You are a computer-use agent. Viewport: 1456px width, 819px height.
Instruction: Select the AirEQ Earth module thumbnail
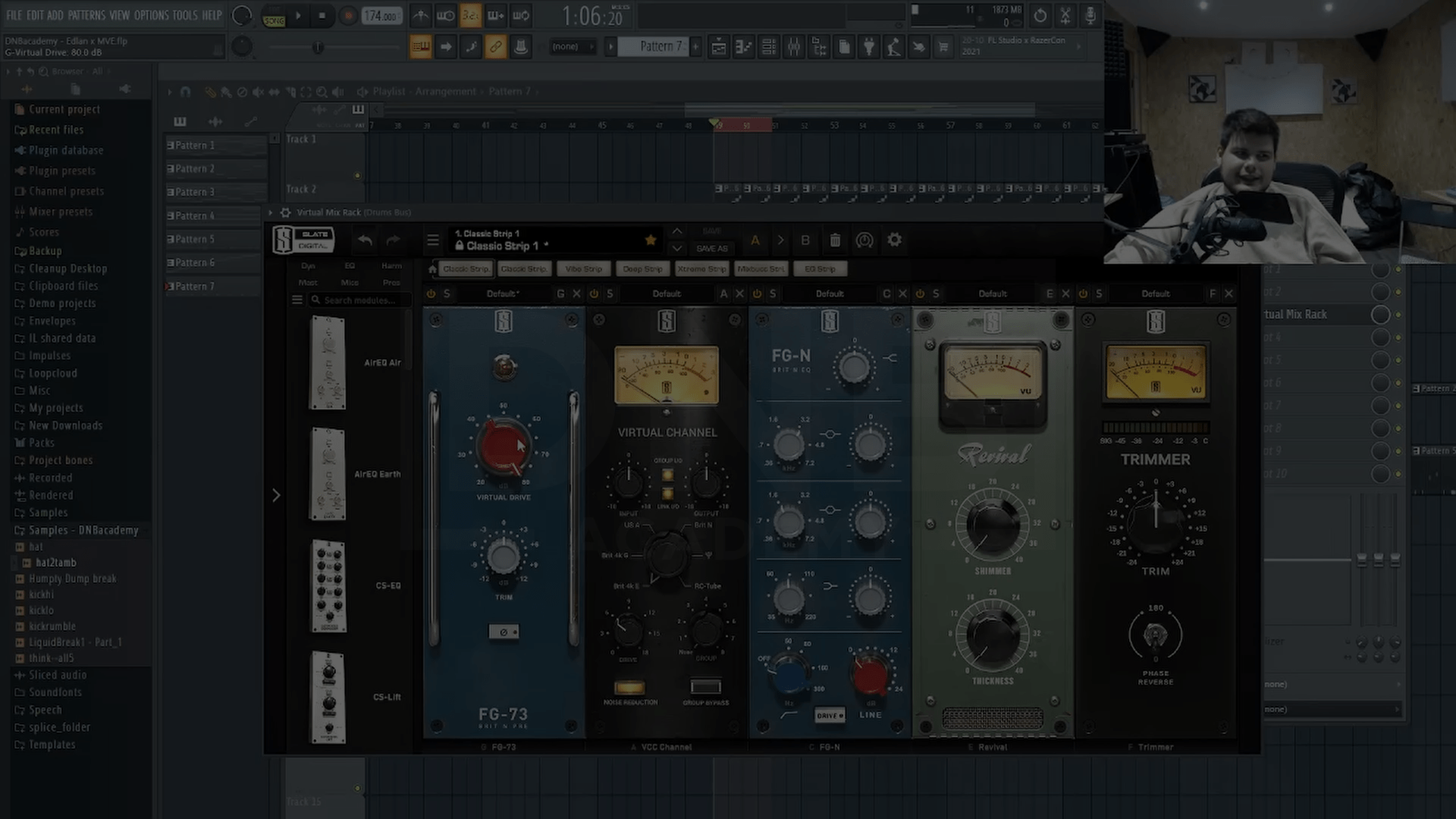click(328, 474)
